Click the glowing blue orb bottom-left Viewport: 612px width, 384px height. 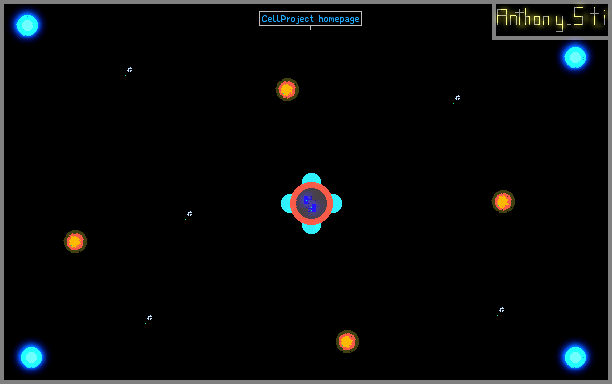pos(31,357)
